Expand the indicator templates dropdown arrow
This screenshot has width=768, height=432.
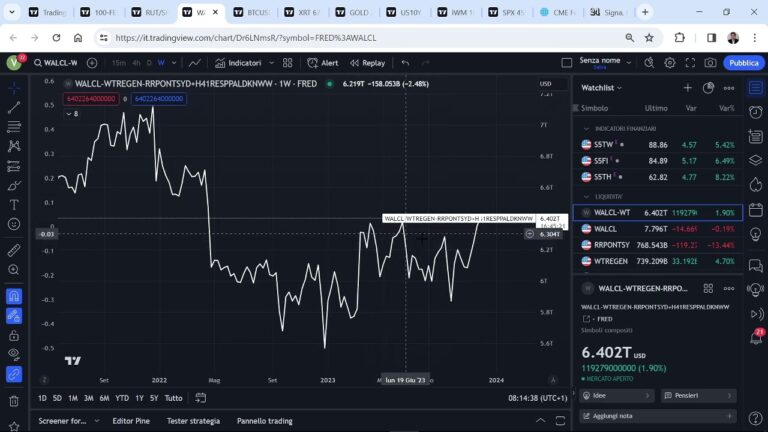[271, 63]
